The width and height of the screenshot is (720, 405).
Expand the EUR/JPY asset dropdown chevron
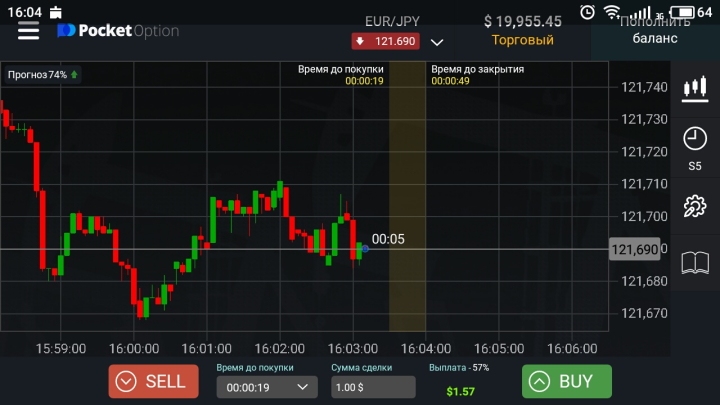[x=436, y=42]
